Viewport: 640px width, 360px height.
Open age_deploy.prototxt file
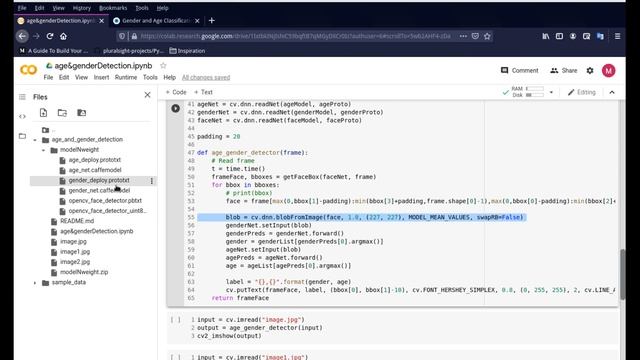95,160
